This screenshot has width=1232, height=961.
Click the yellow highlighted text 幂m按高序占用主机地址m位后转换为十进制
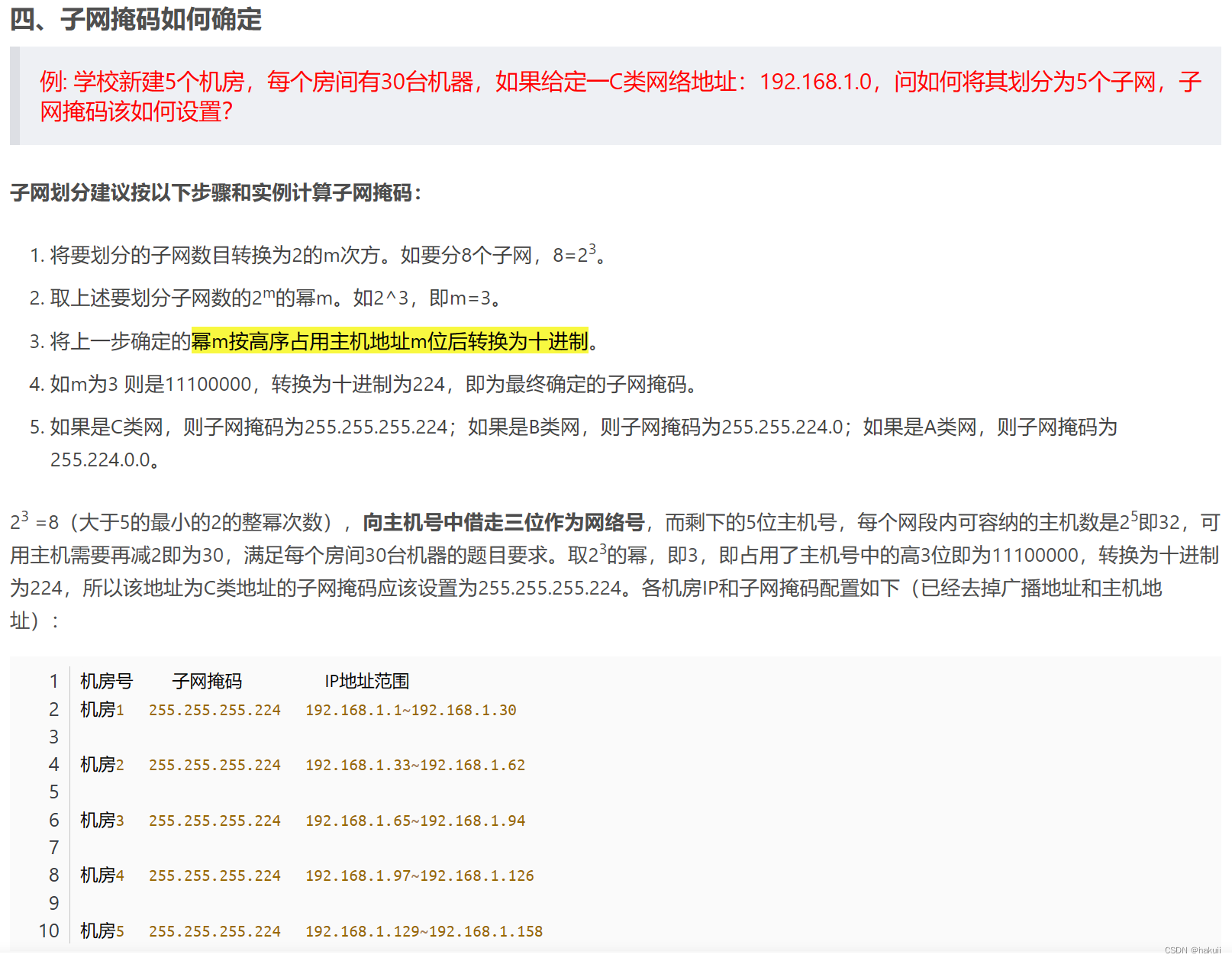pyautogui.click(x=390, y=340)
